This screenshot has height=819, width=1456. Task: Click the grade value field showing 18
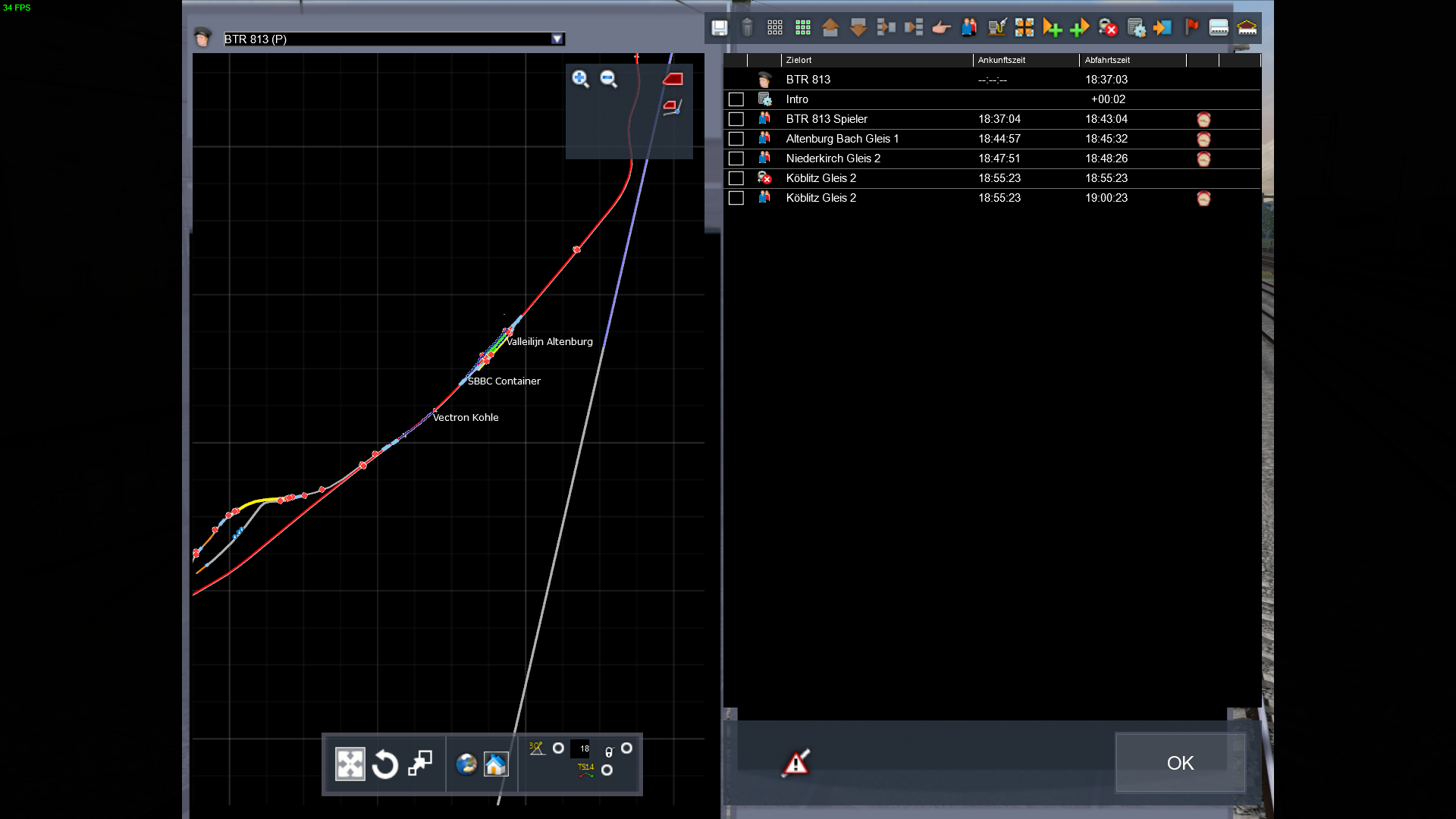[x=581, y=748]
